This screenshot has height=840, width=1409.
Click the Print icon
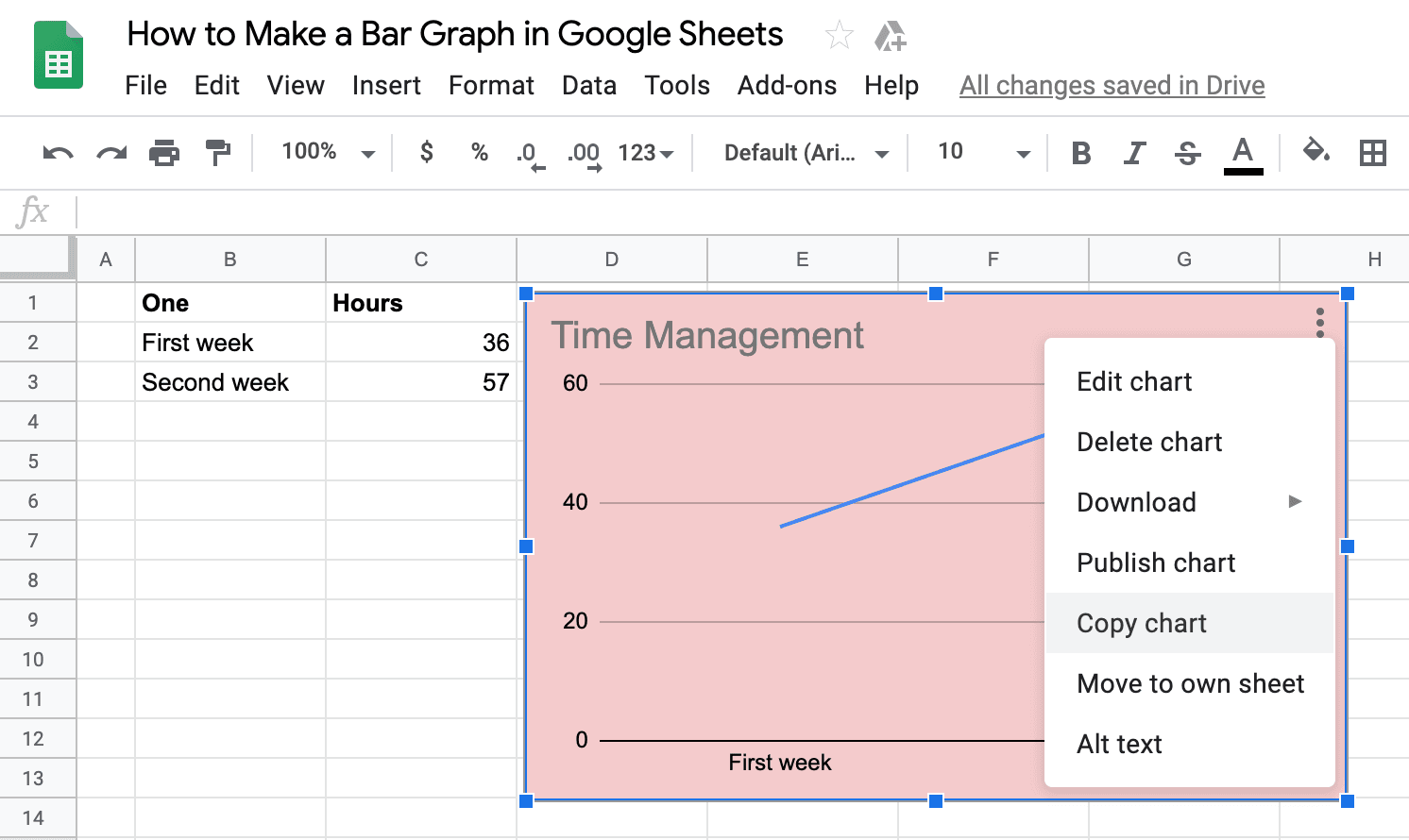coord(164,152)
